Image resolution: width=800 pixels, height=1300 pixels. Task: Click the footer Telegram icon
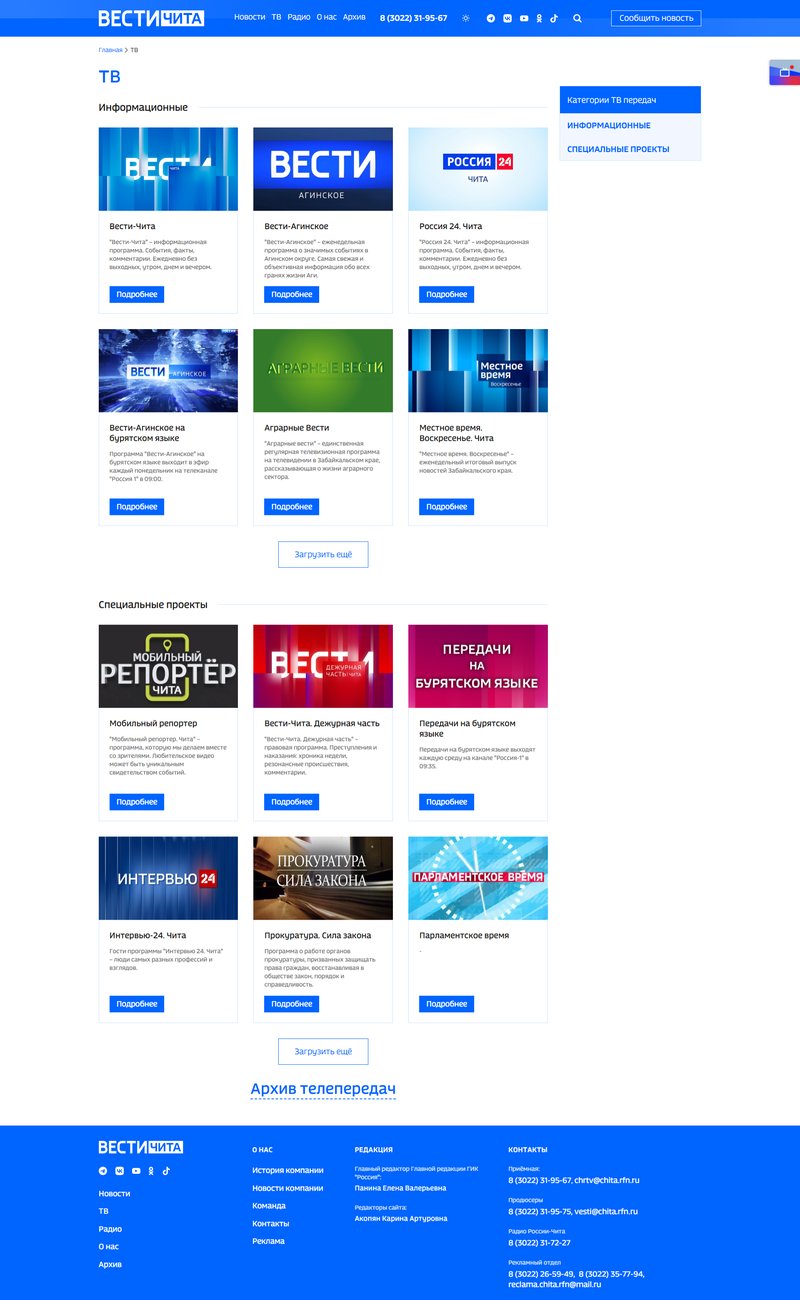pyautogui.click(x=103, y=1170)
